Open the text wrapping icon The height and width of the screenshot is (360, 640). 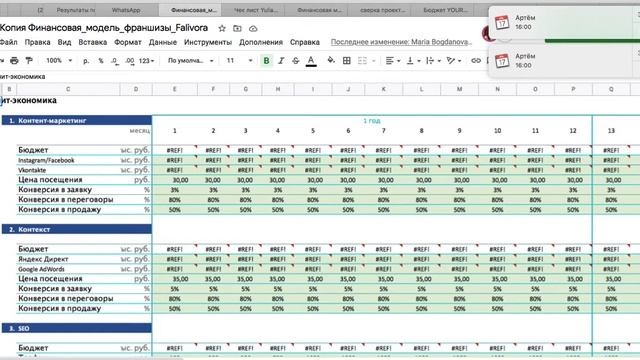pyautogui.click(x=430, y=60)
